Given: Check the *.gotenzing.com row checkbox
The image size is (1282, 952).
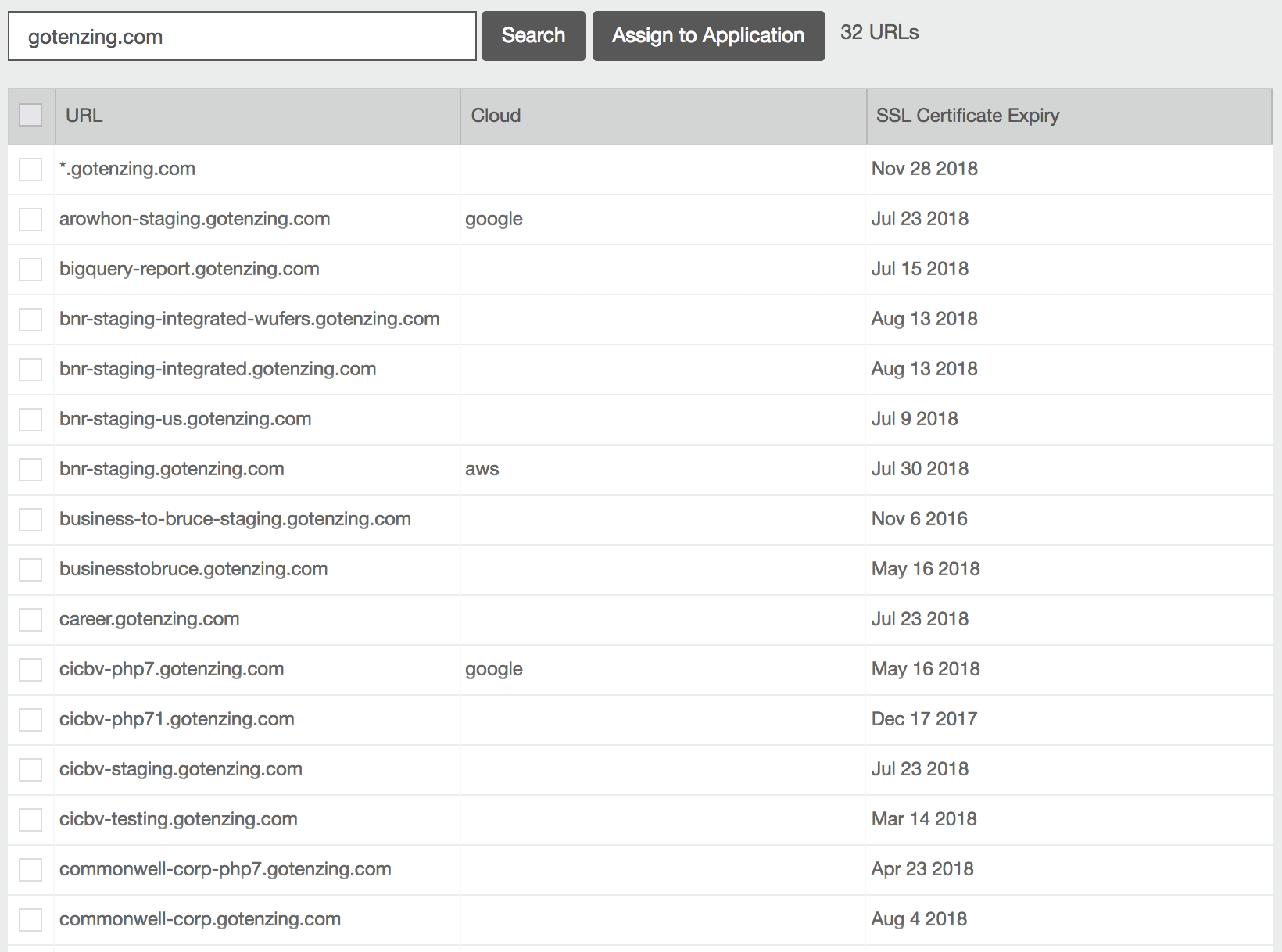Looking at the screenshot, I should pyautogui.click(x=30, y=169).
